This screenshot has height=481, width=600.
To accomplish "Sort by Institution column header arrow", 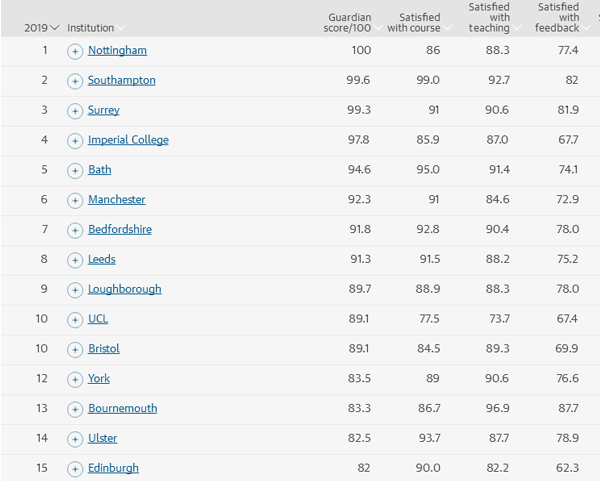I will point(121,28).
